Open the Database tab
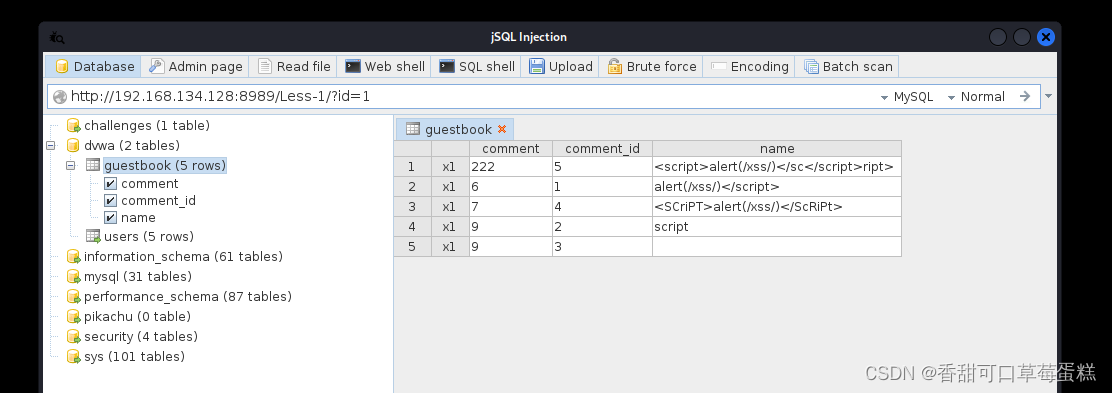This screenshot has width=1112, height=393. 94,67
